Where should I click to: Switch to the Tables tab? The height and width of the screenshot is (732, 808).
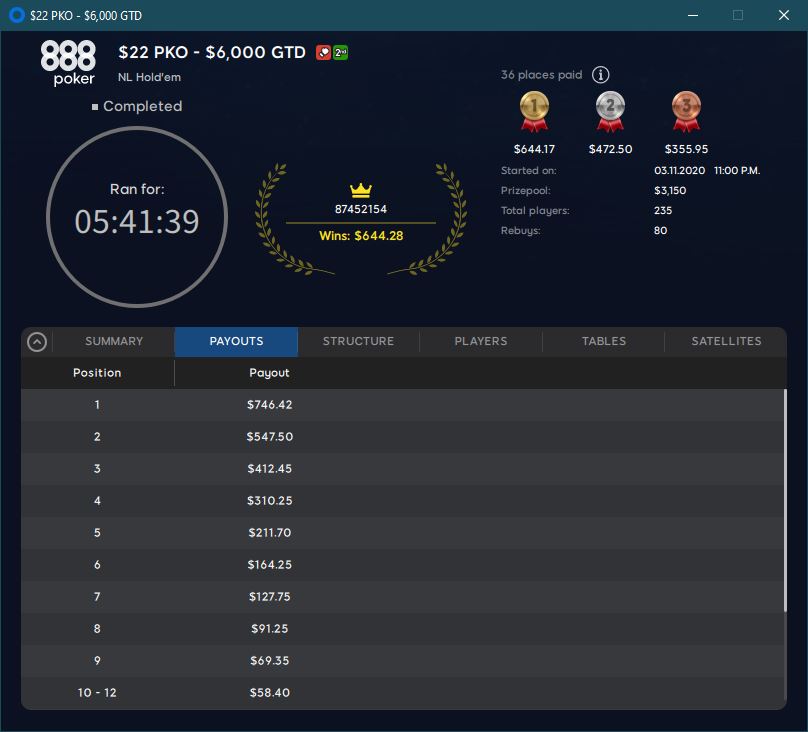click(604, 341)
